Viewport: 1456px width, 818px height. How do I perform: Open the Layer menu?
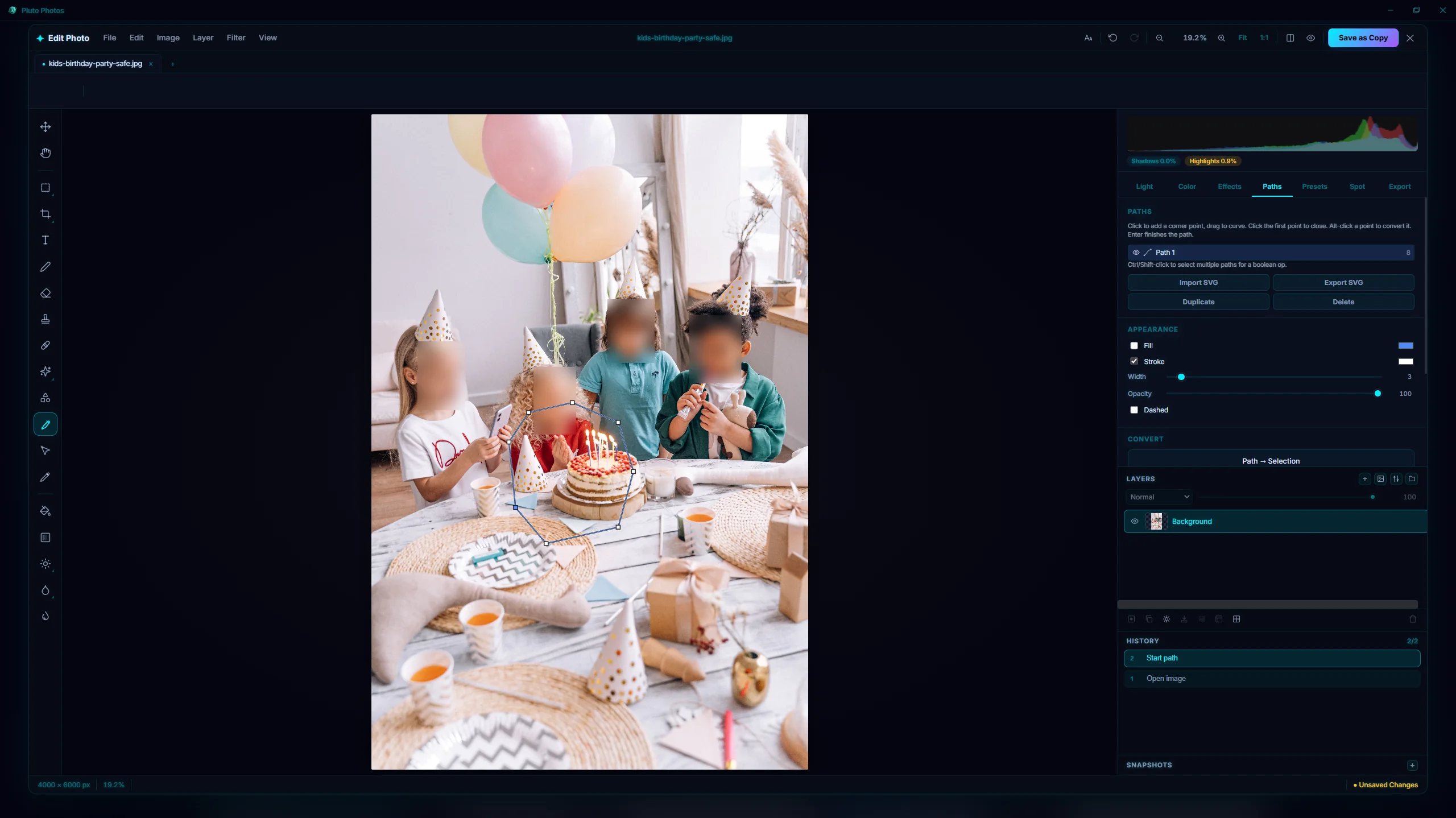203,38
